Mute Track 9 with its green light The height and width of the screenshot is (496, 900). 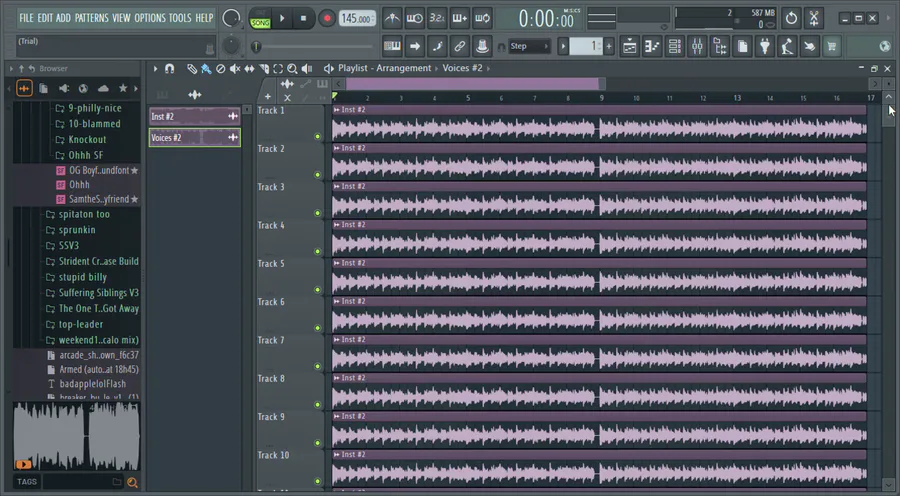317,443
